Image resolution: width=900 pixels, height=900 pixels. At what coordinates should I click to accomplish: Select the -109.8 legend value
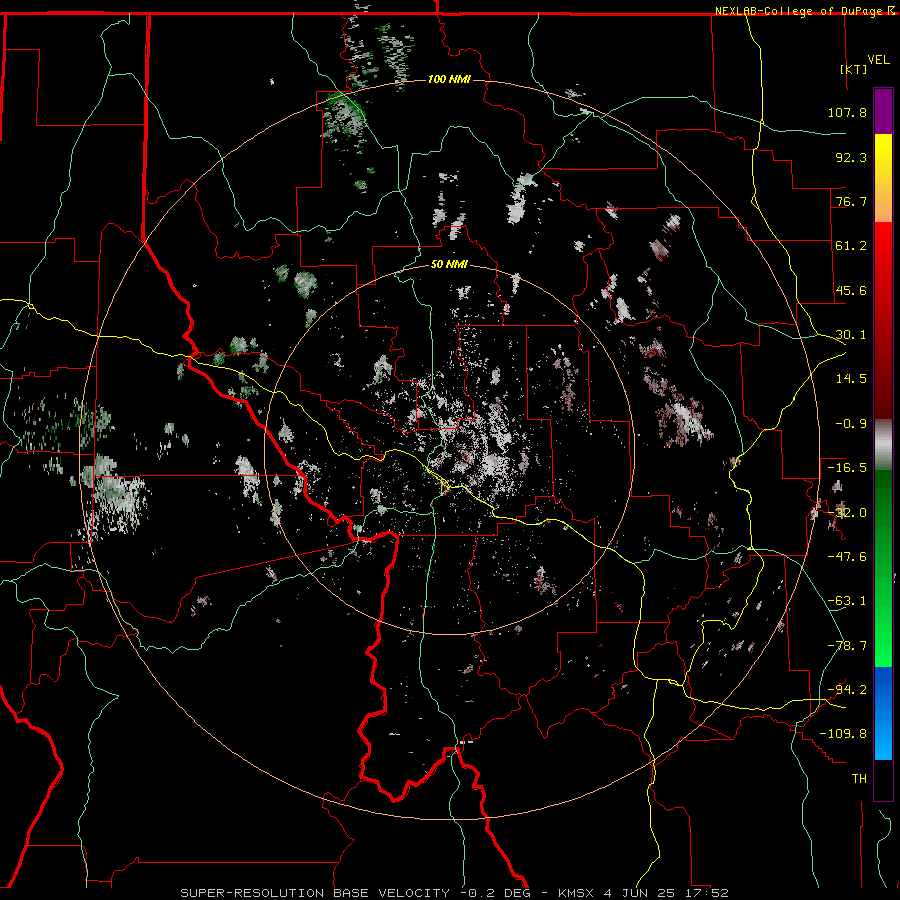point(843,734)
